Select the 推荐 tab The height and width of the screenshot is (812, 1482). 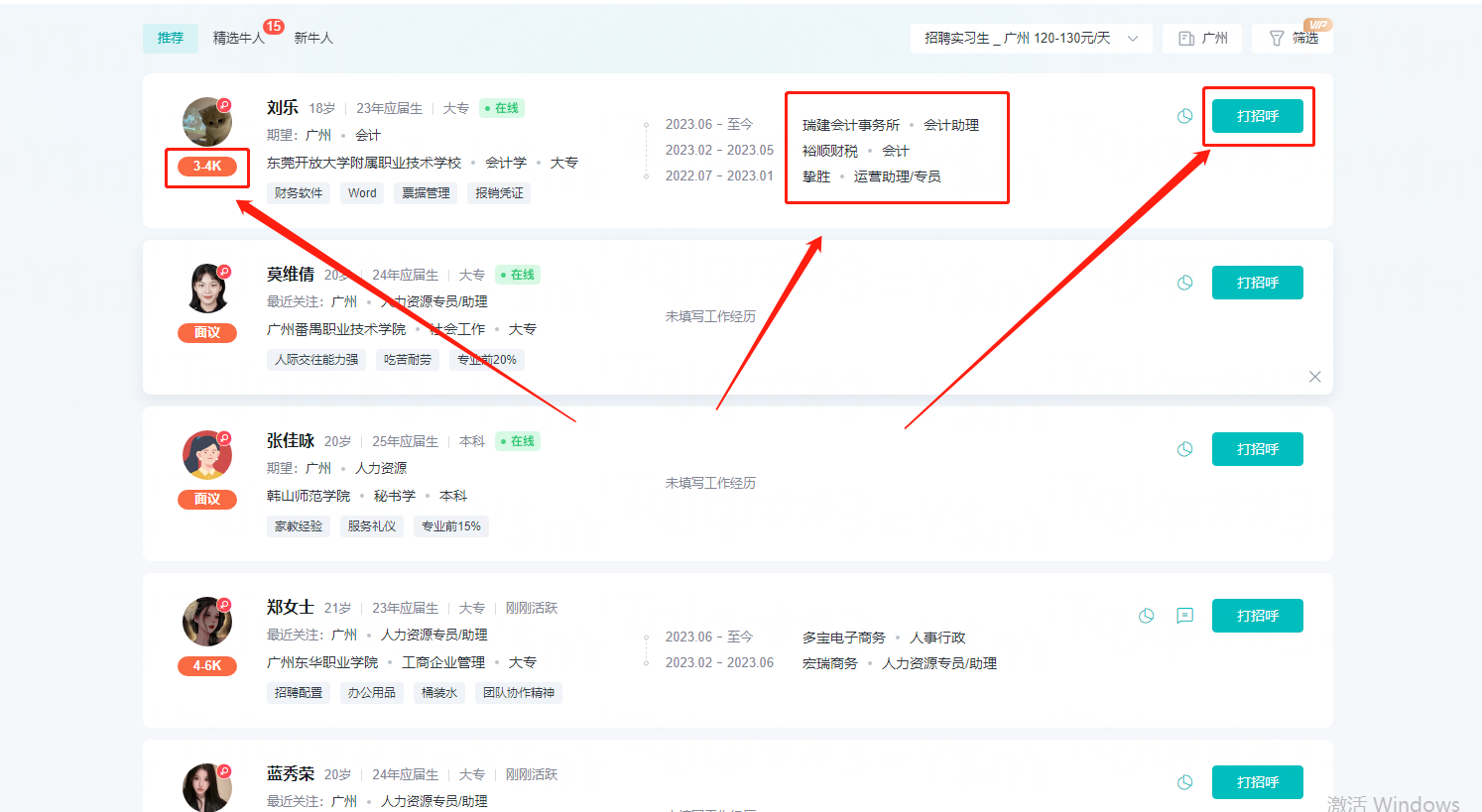click(x=171, y=38)
